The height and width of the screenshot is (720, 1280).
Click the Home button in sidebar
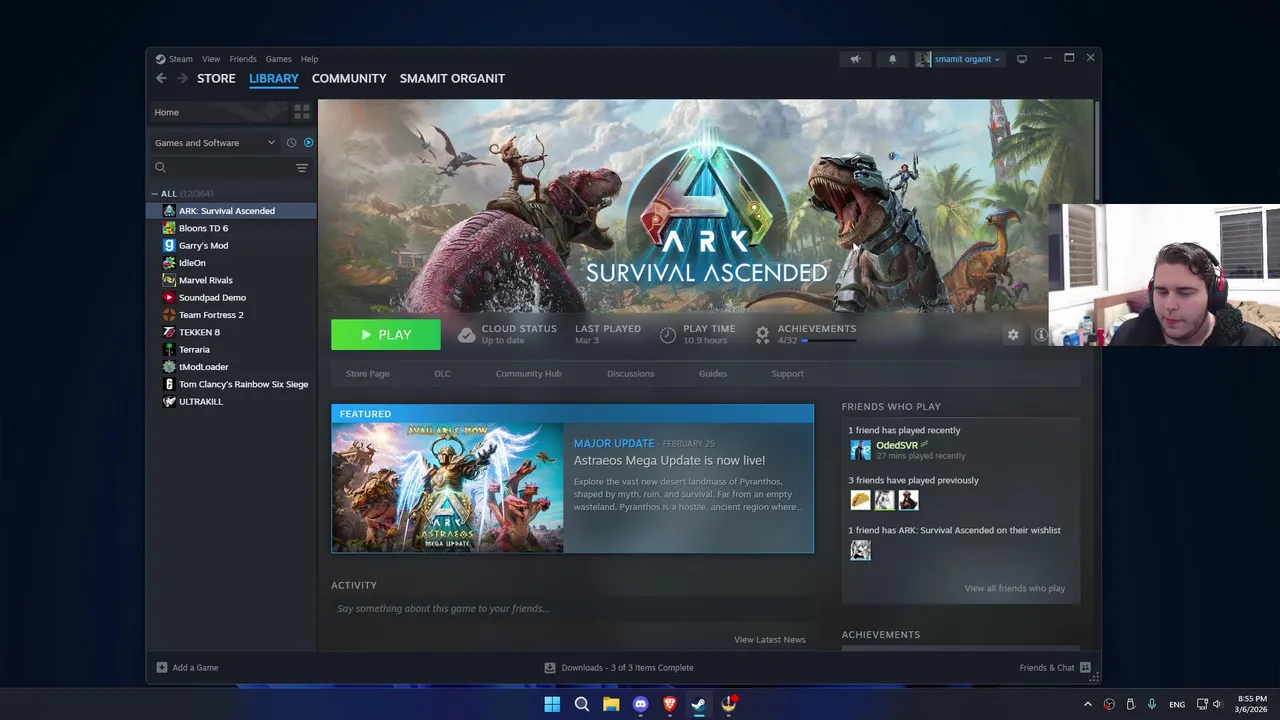pyautogui.click(x=218, y=112)
